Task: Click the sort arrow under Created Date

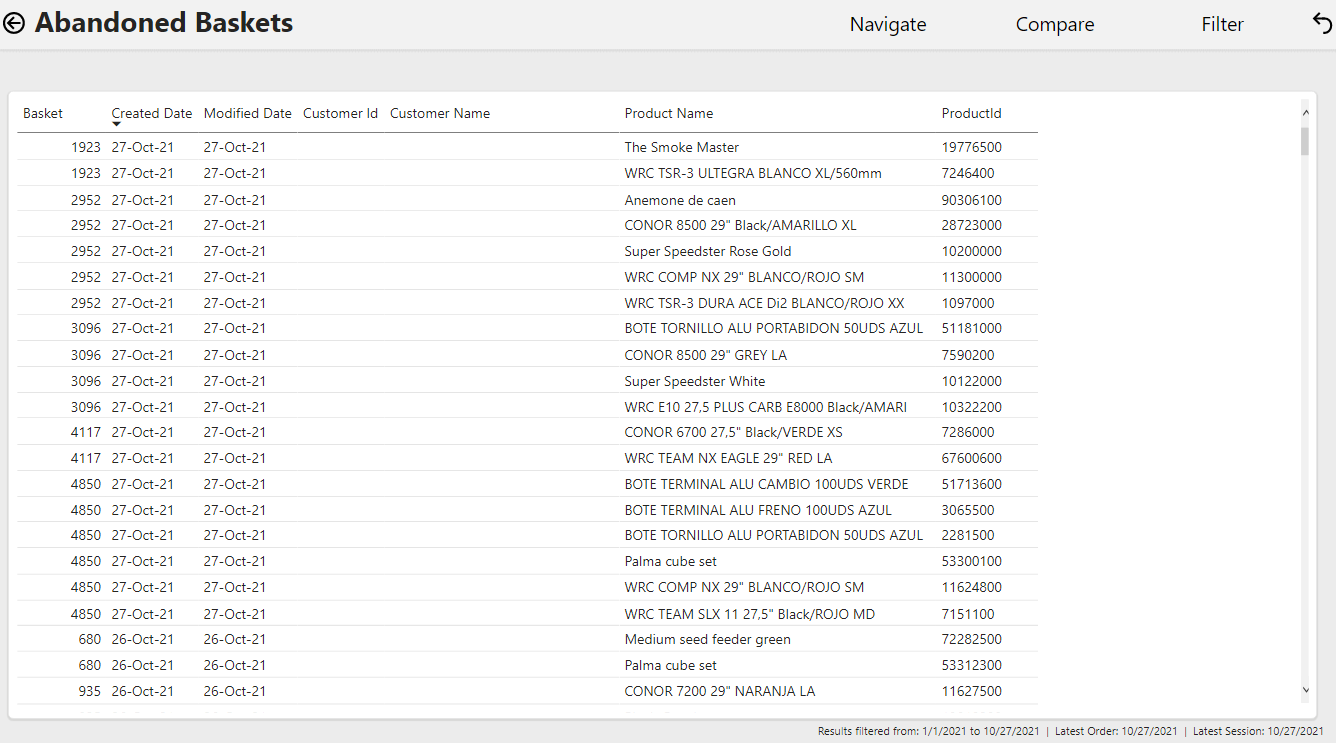Action: (116, 124)
